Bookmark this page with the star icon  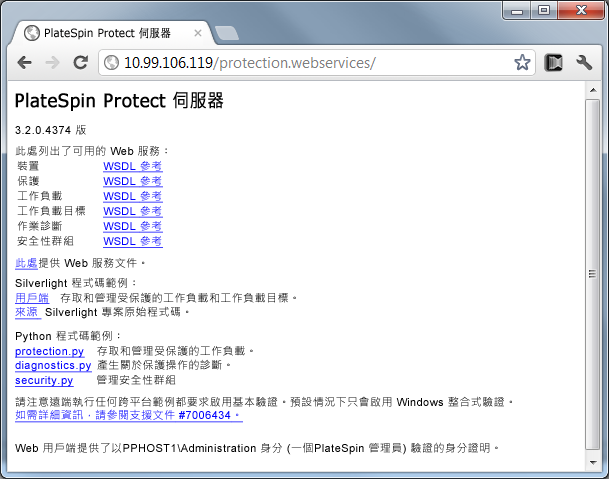coord(522,63)
